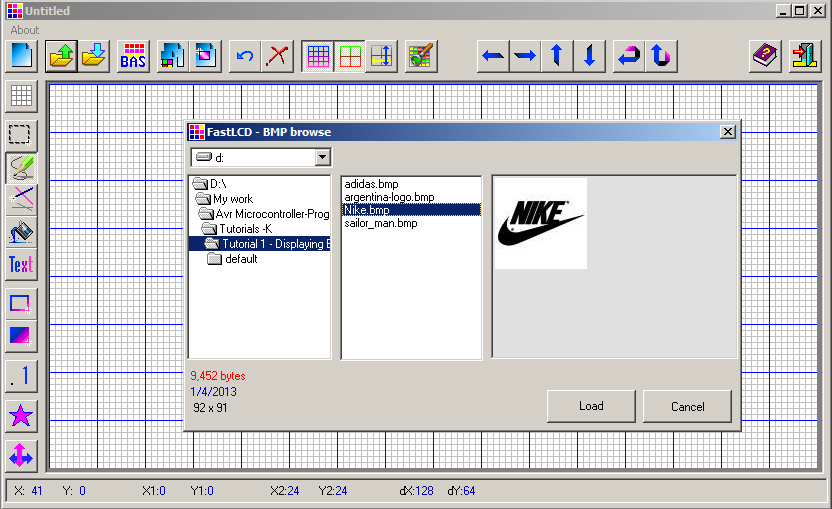Click the Cancel button
This screenshot has height=509, width=832.
[x=688, y=407]
